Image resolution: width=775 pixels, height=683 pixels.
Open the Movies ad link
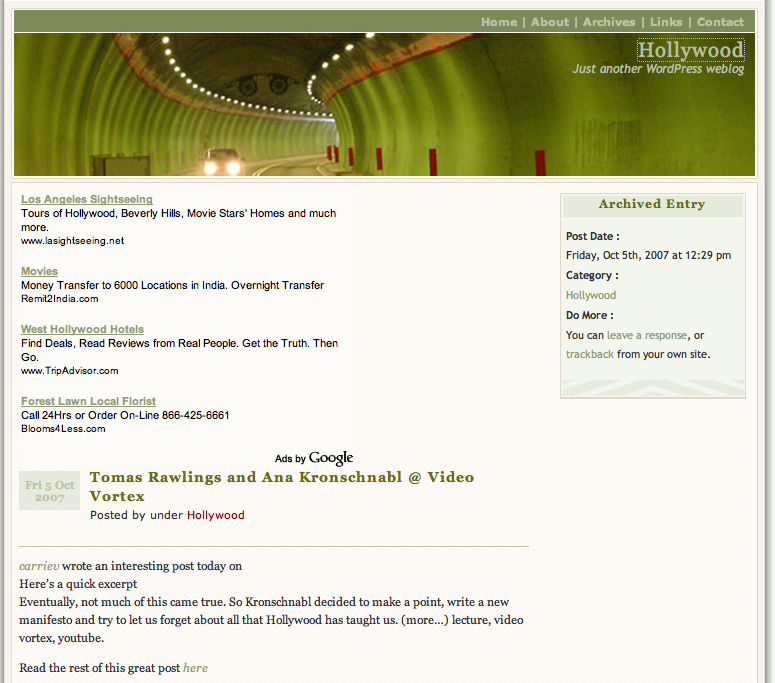[x=39, y=271]
